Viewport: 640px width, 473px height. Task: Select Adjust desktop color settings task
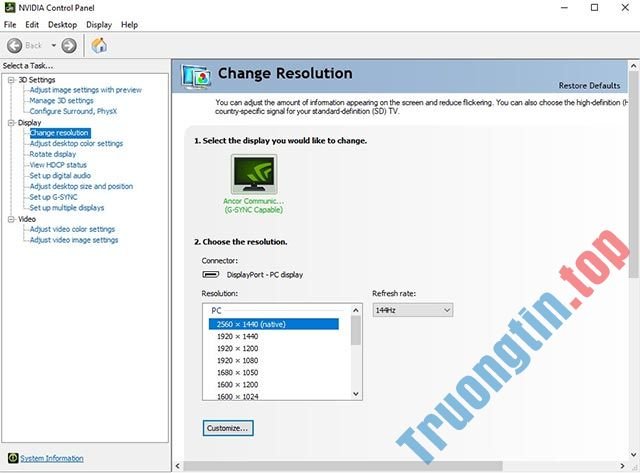(76, 143)
